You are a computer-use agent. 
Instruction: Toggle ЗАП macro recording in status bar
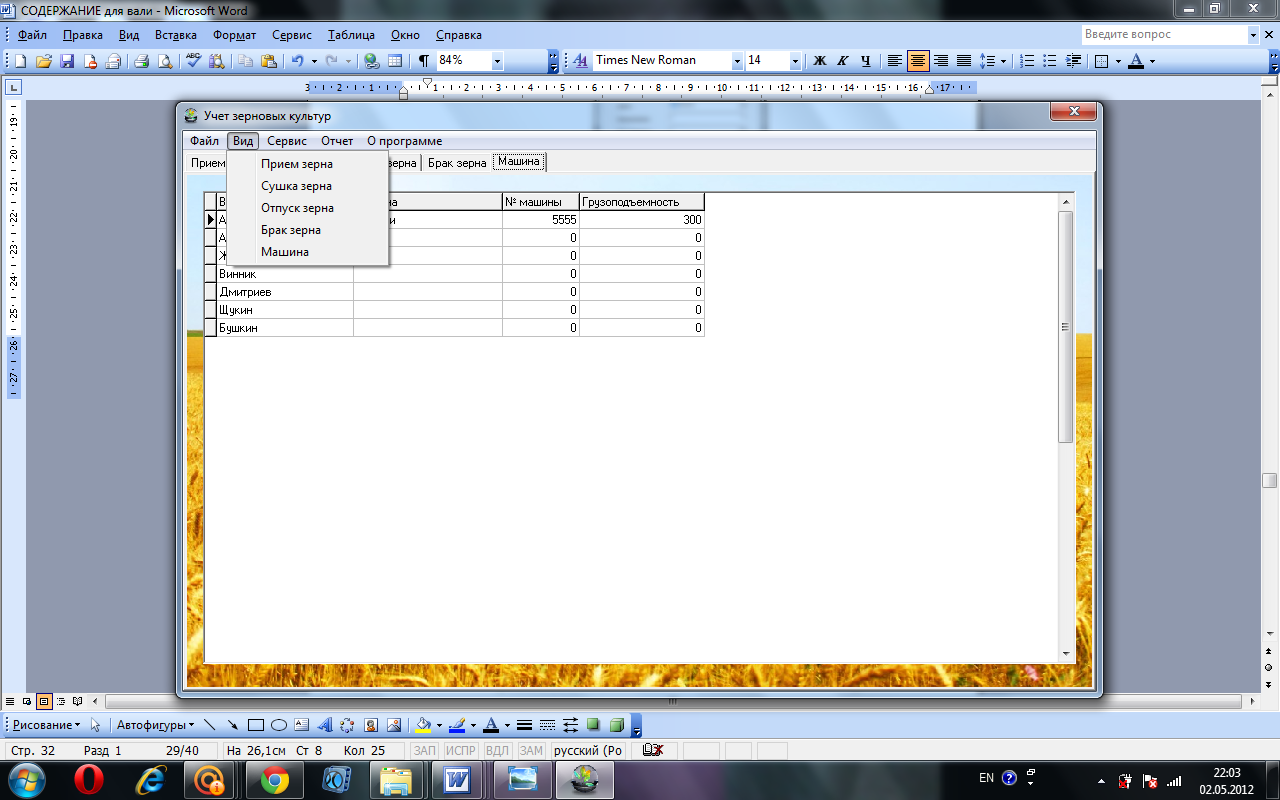425,751
